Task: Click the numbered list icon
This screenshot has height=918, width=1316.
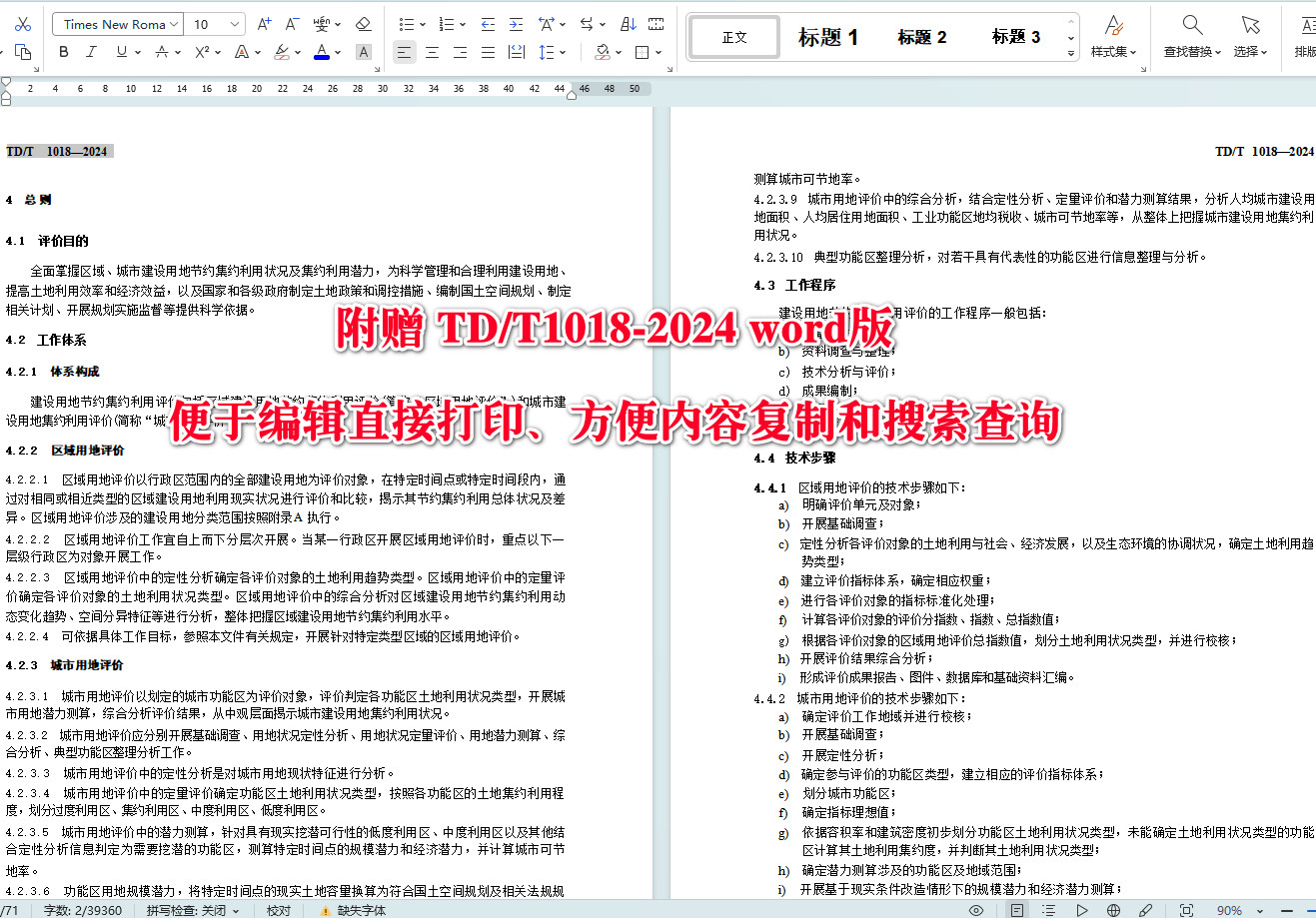Action: coord(446,24)
